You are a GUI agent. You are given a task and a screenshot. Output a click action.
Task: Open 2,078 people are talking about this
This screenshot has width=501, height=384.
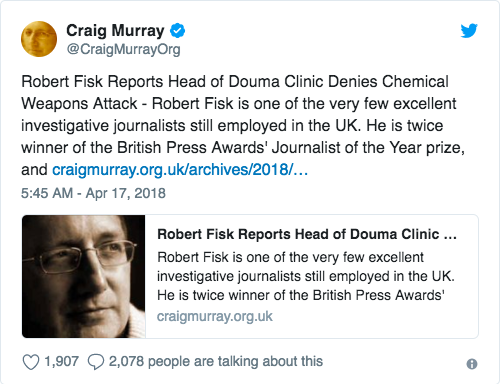point(216,362)
